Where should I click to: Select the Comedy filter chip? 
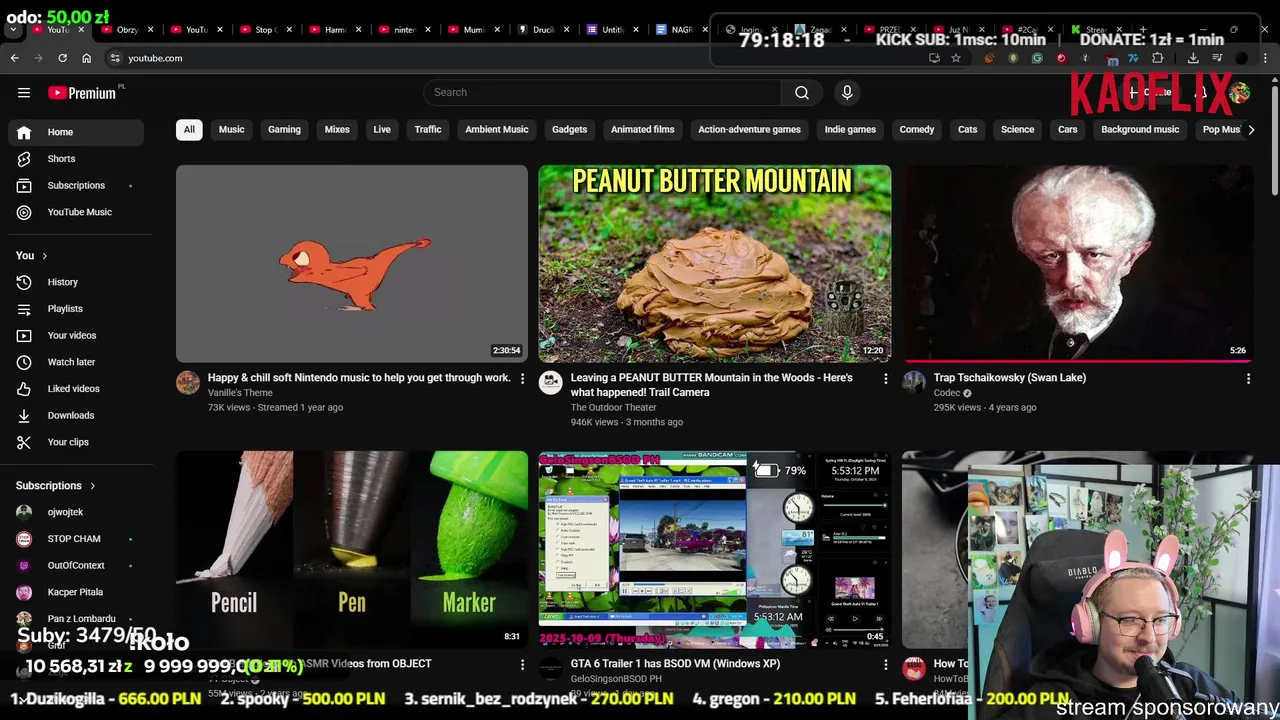pyautogui.click(x=916, y=129)
